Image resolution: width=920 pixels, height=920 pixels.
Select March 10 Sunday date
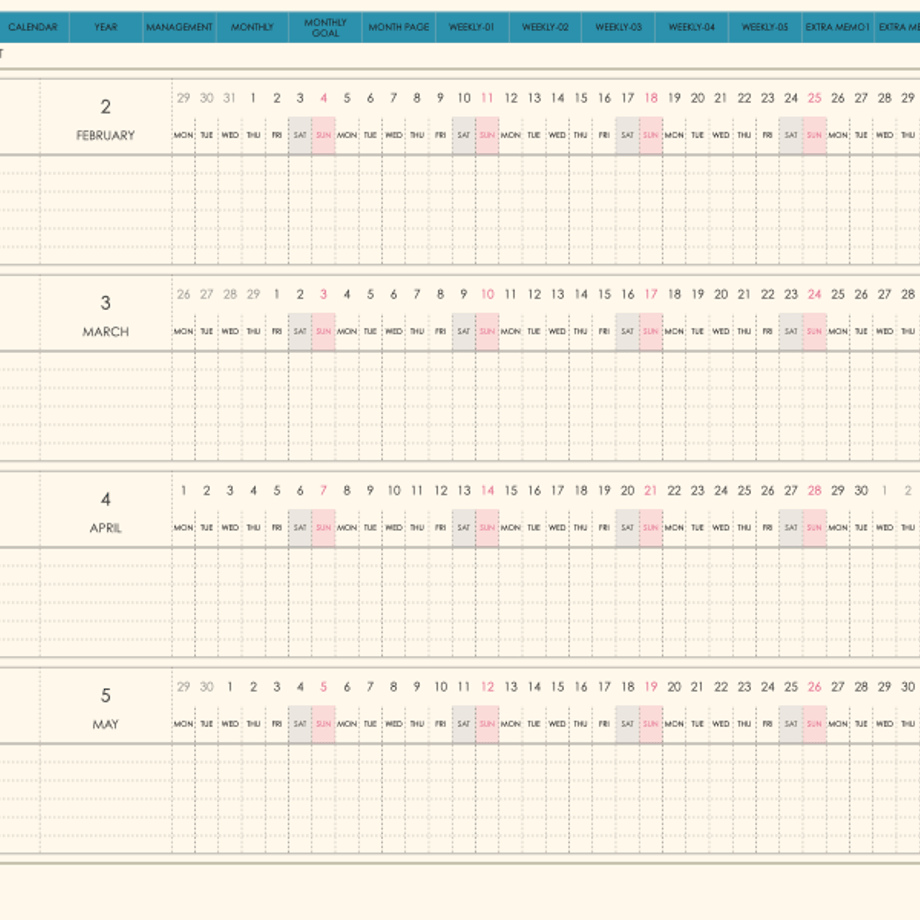[x=487, y=295]
